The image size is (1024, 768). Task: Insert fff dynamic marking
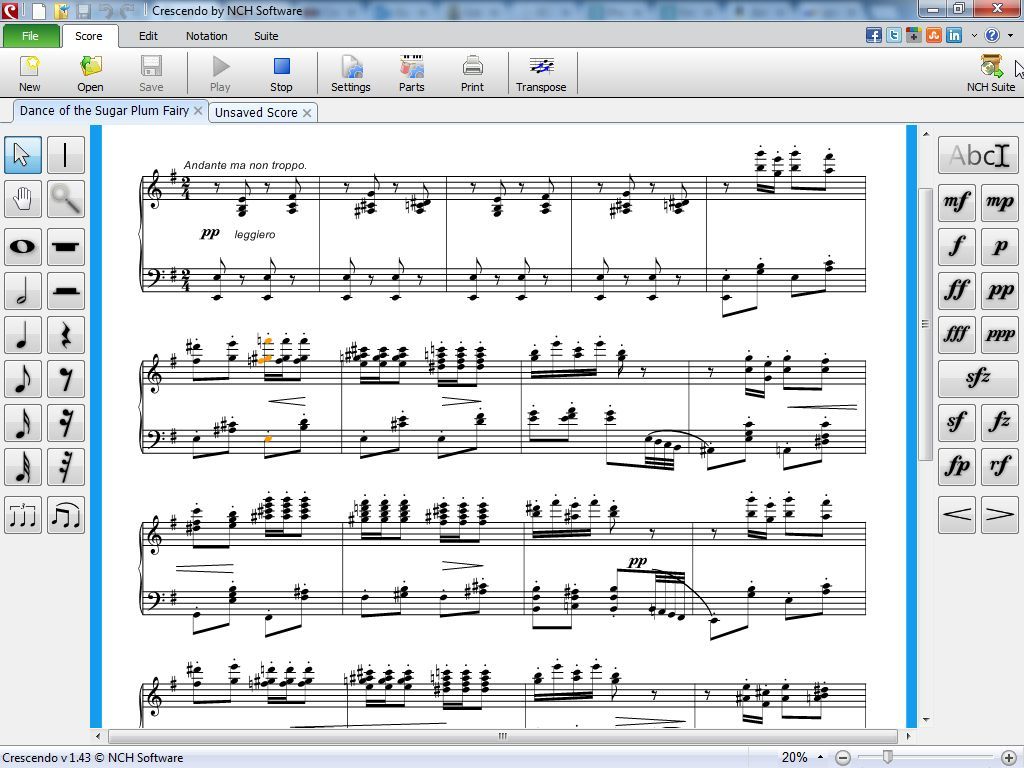(x=957, y=334)
